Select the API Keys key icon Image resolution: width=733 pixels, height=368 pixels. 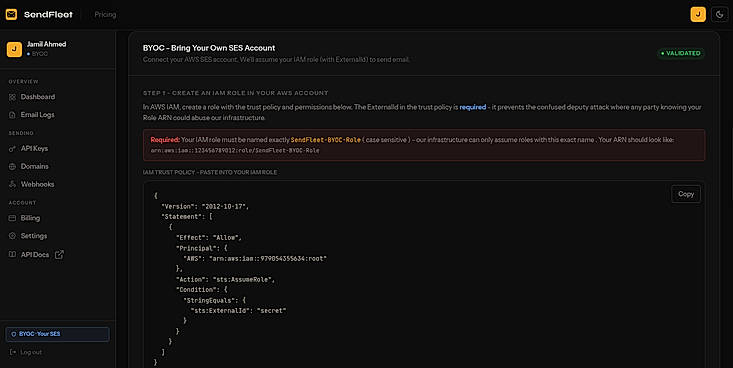[x=12, y=149]
